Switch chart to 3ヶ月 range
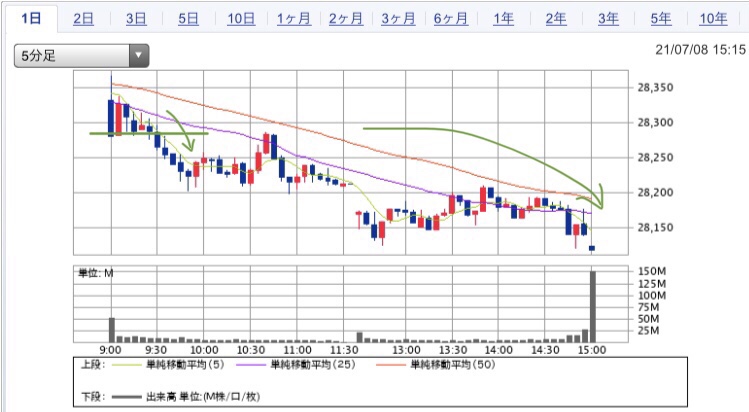 (x=398, y=19)
